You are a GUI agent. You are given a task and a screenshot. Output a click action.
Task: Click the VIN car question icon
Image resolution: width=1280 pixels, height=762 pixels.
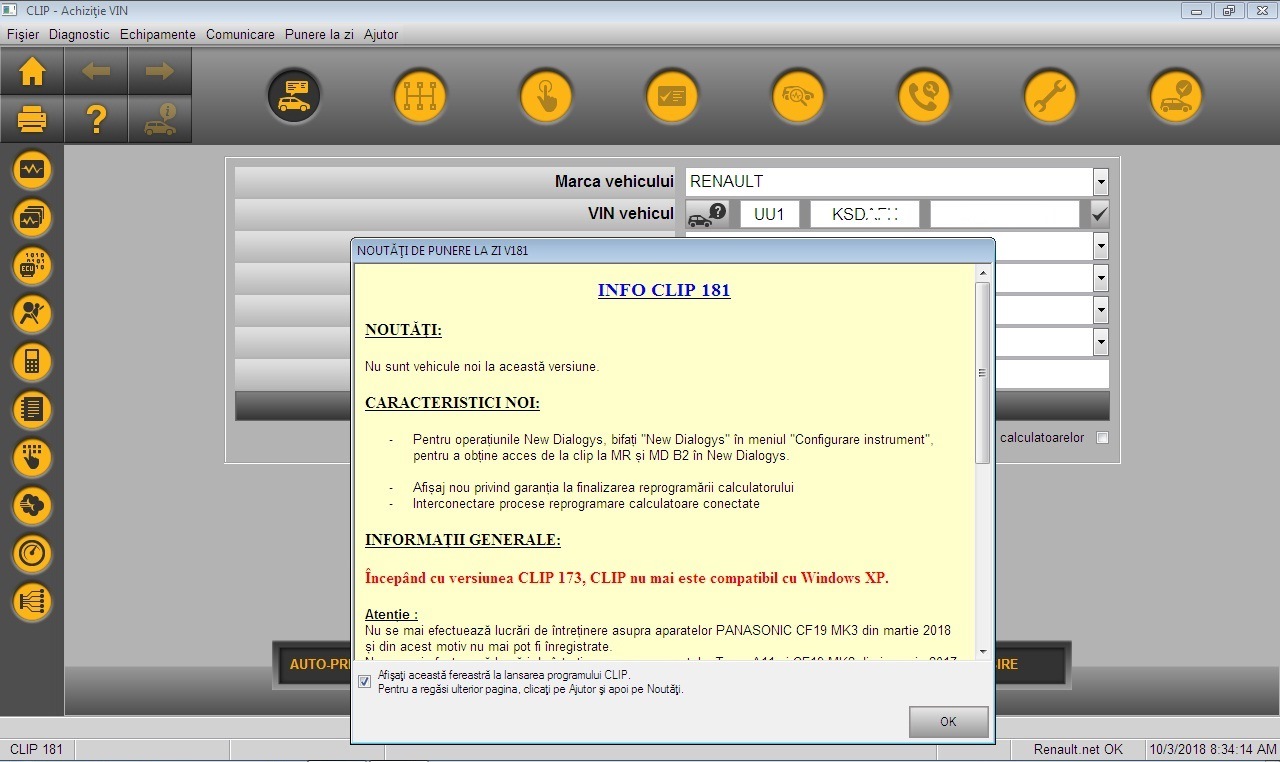pos(709,214)
